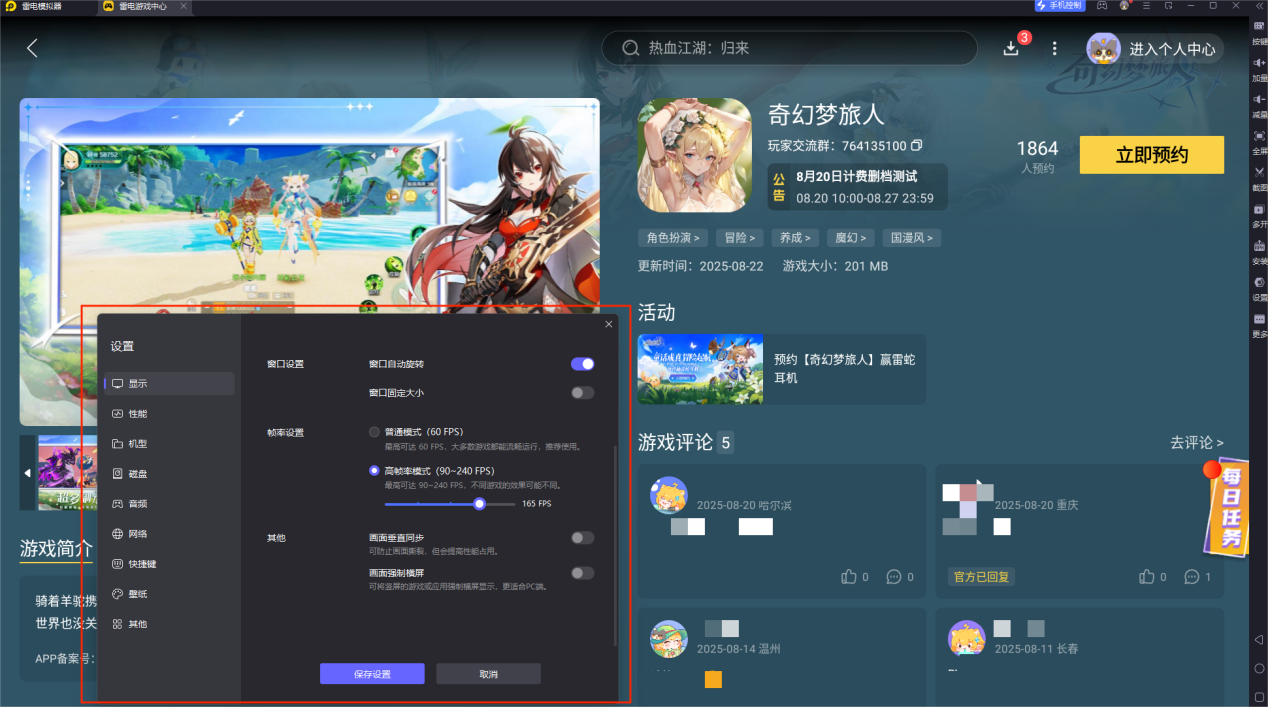Image resolution: width=1268 pixels, height=707 pixels.
Task: Open the 角色扮演 tag
Action: [673, 238]
